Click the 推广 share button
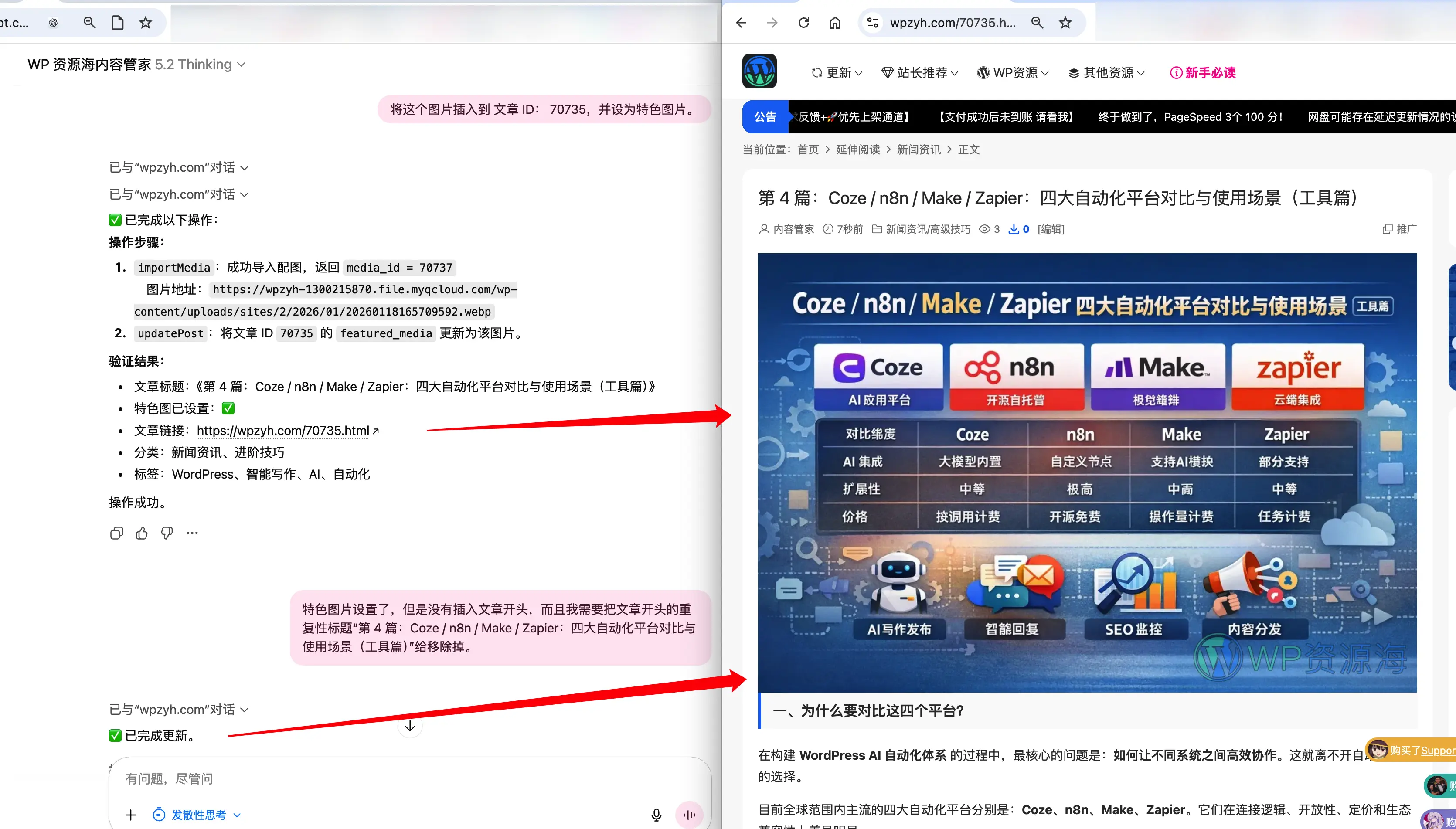The height and width of the screenshot is (829, 1456). (1399, 229)
